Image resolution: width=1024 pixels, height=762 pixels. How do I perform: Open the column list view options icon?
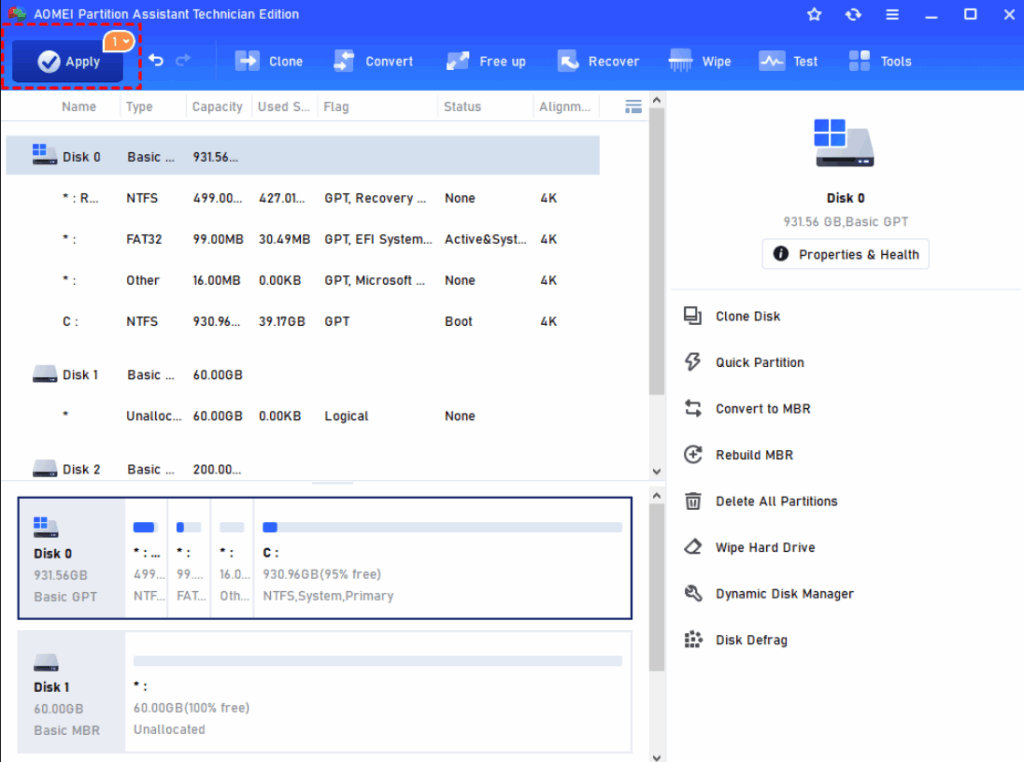tap(633, 106)
